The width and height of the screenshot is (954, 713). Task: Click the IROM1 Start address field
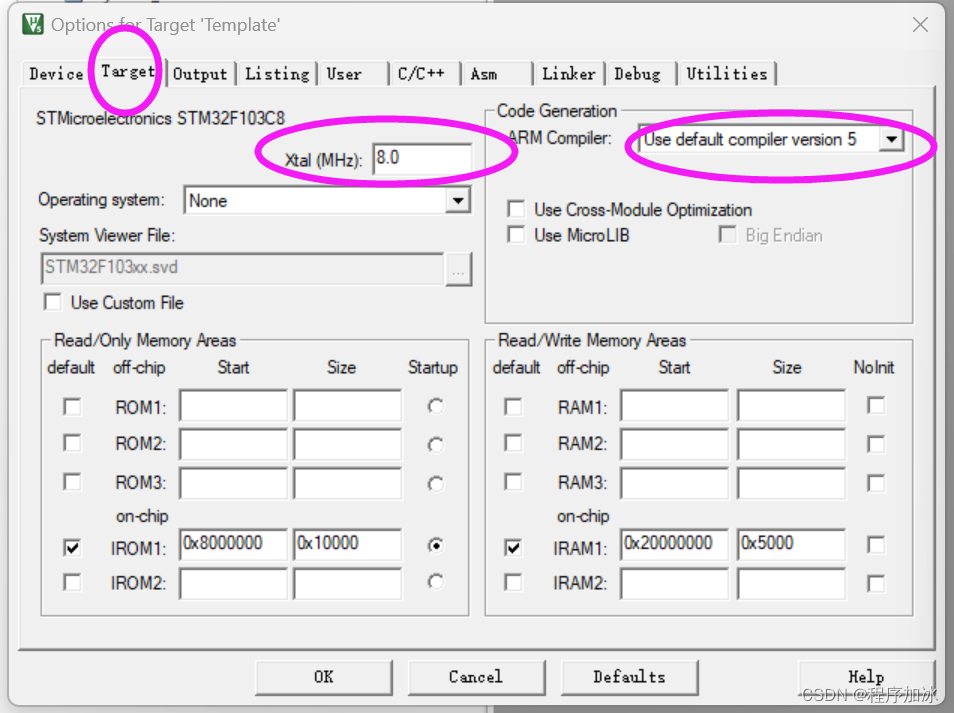tap(234, 544)
